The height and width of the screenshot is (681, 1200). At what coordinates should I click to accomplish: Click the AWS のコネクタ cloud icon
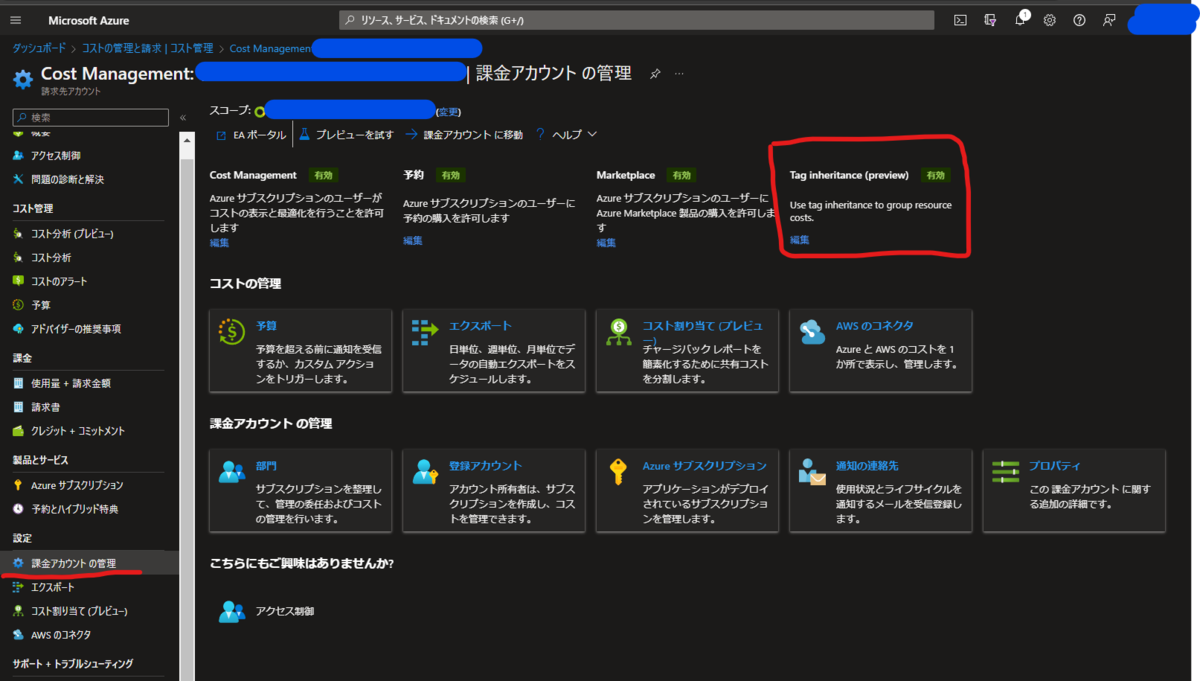(x=812, y=333)
